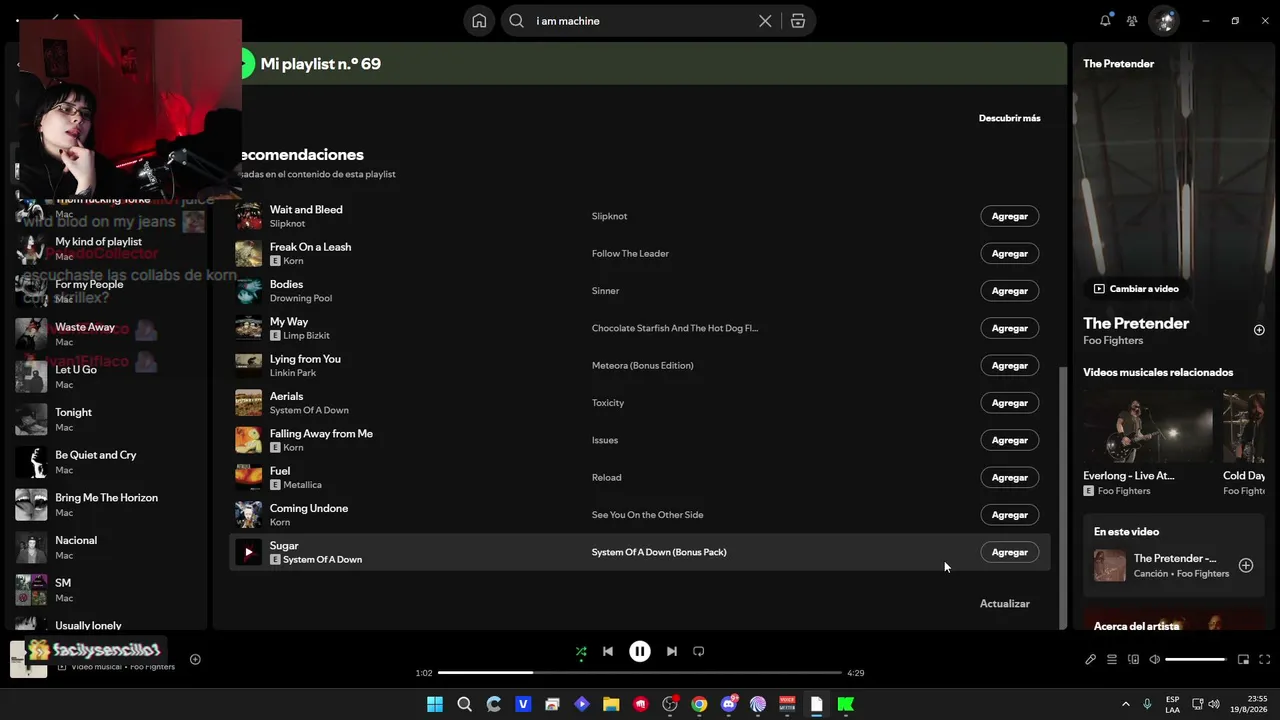Open the Slipknot artist link under Wait and Bleed

coord(287,224)
